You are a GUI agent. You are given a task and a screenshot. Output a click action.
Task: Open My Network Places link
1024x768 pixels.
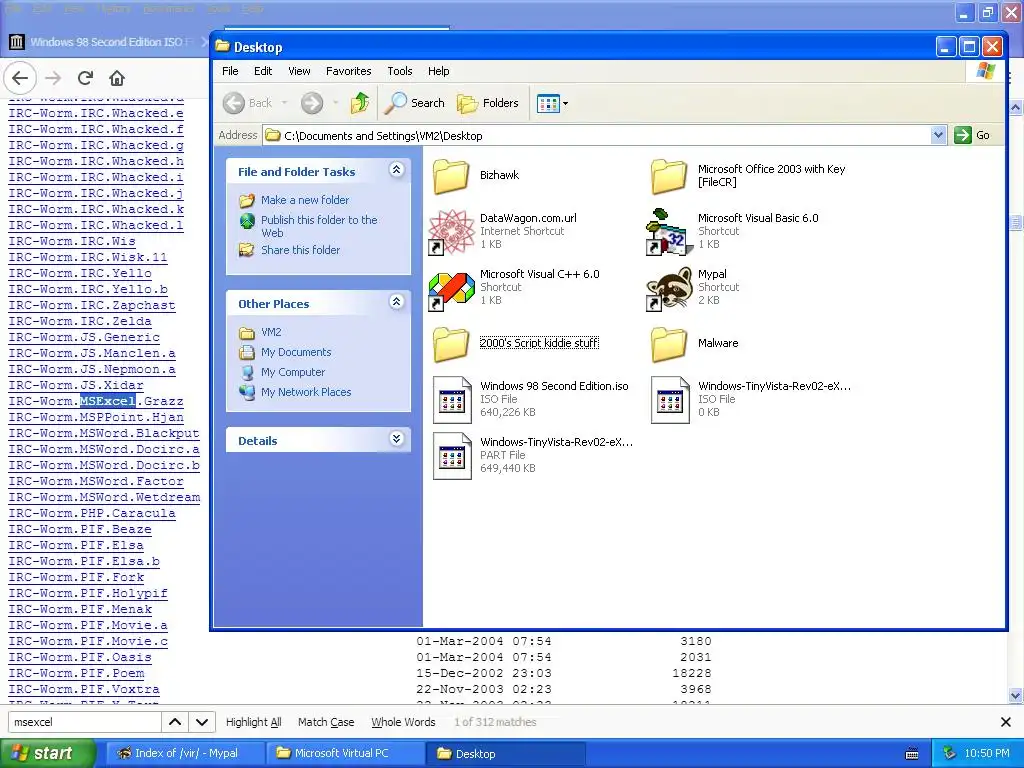[306, 392]
